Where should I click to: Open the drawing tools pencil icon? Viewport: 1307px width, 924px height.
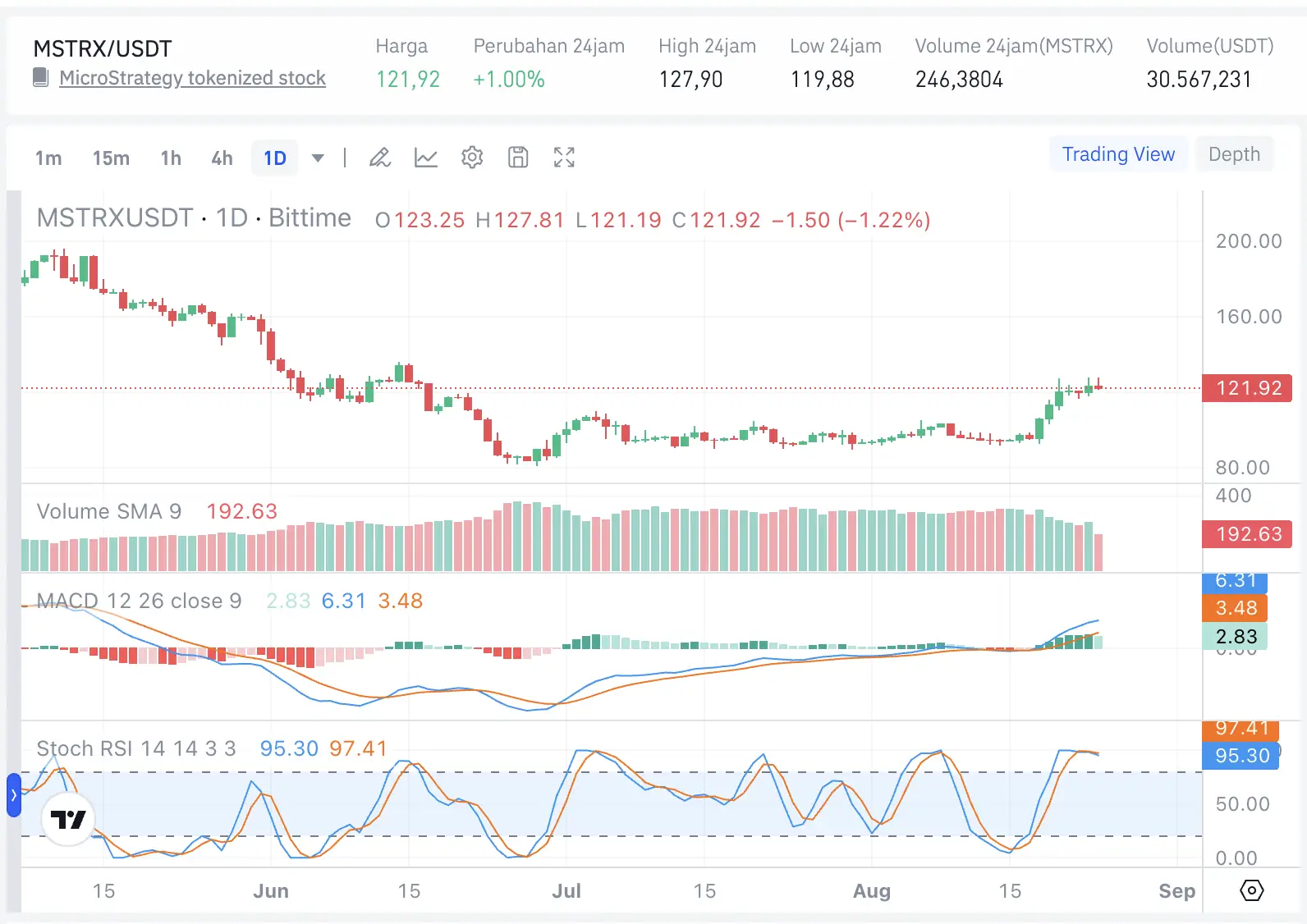tap(380, 158)
